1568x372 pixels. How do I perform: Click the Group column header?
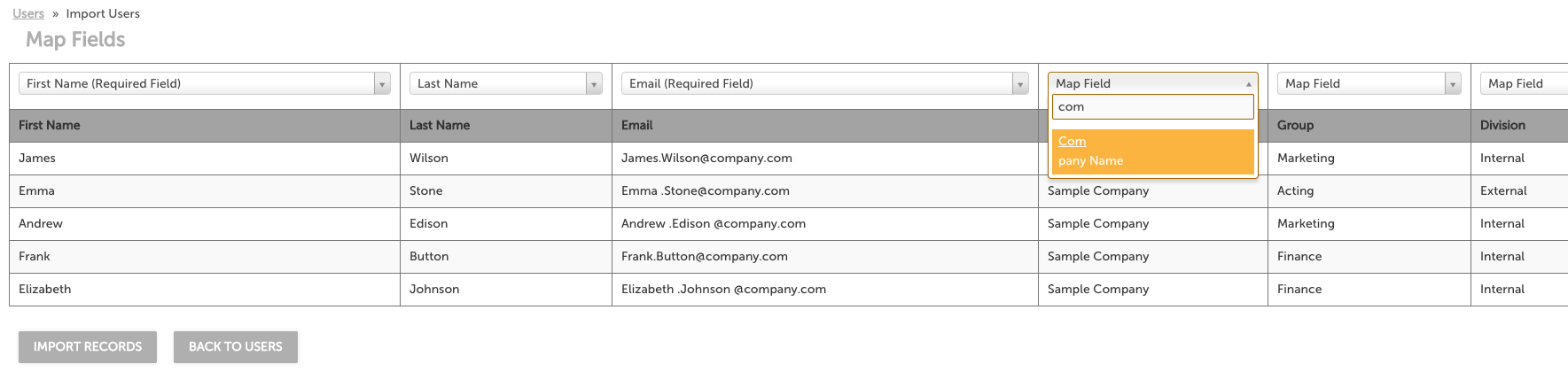point(1295,126)
